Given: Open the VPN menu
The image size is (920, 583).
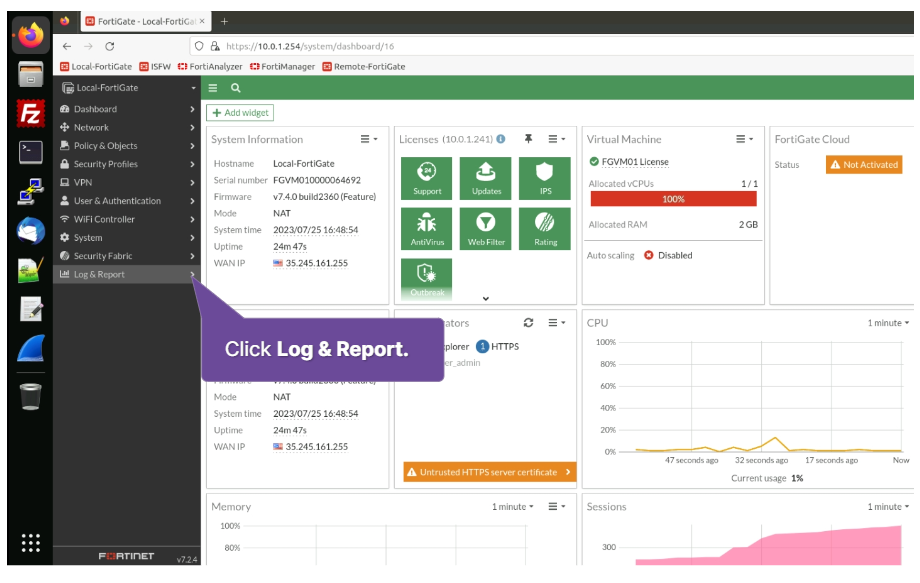Looking at the screenshot, I should click(x=127, y=182).
